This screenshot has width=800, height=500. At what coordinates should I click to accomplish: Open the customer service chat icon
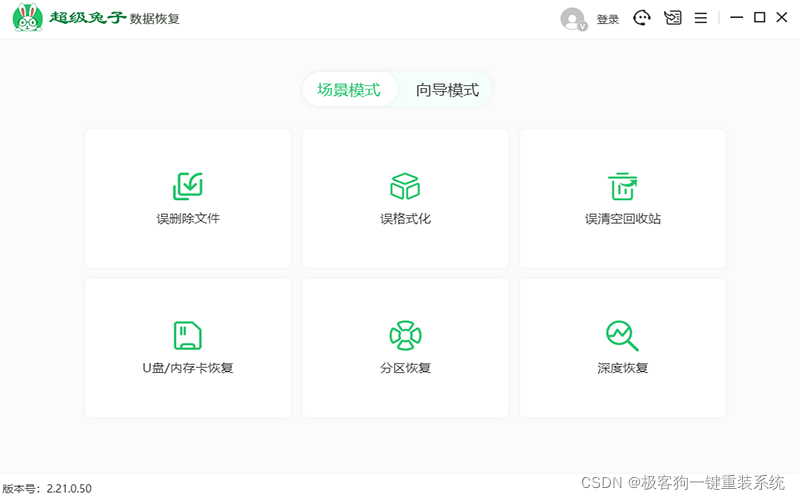point(642,18)
